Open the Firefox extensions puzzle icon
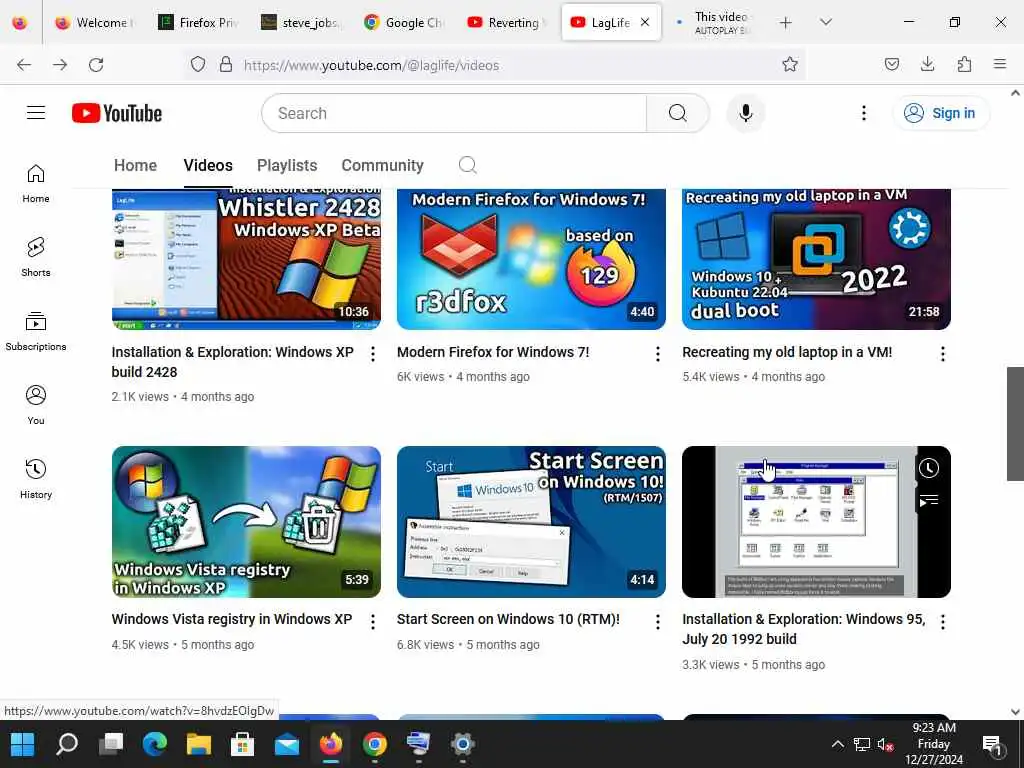 964,64
